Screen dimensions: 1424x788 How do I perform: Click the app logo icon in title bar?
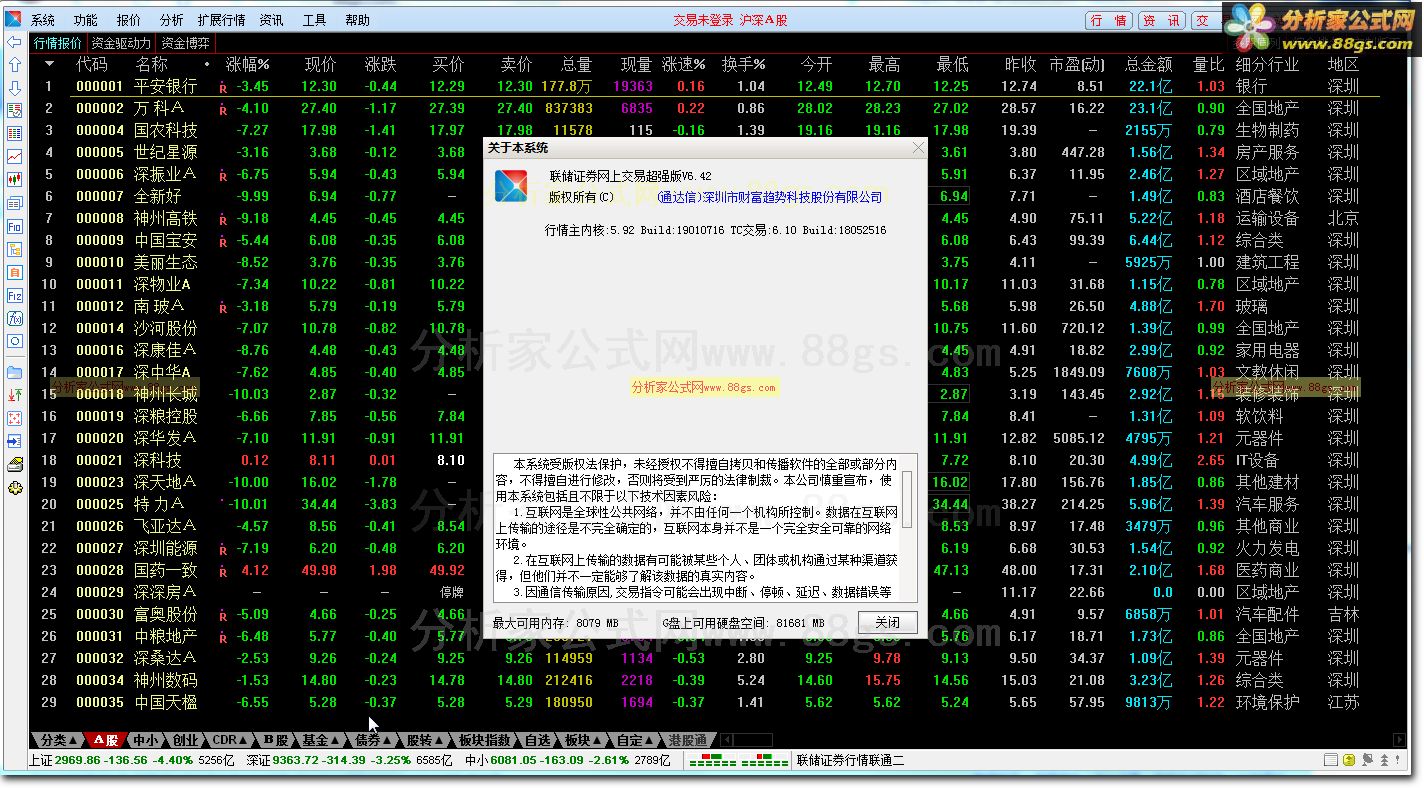click(x=14, y=19)
